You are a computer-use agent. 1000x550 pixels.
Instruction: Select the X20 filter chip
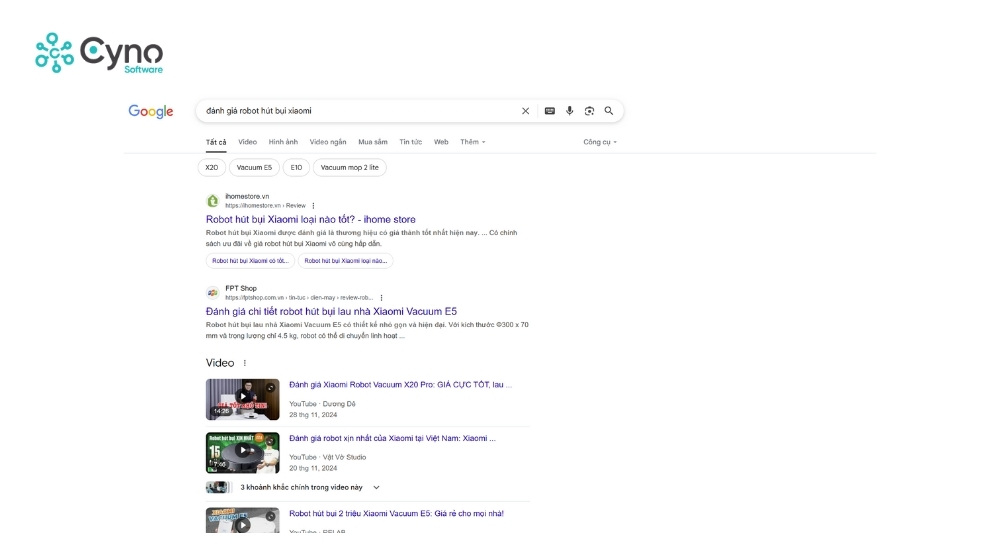point(212,168)
